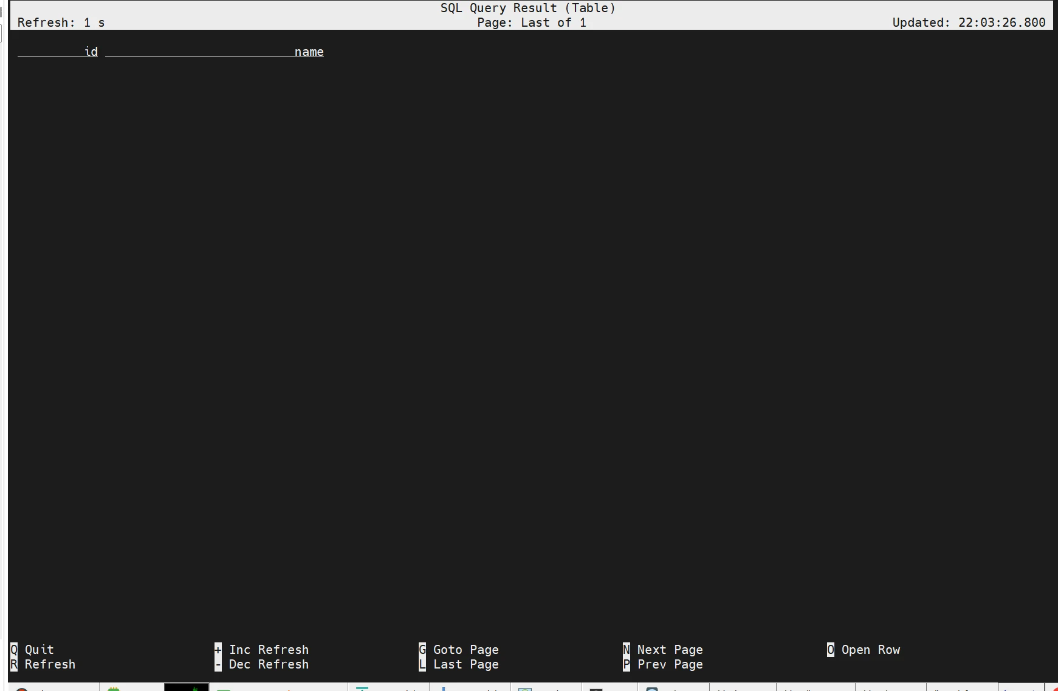Click the "Refresh: 1 s" status text
This screenshot has width=1058, height=691.
(x=61, y=24)
